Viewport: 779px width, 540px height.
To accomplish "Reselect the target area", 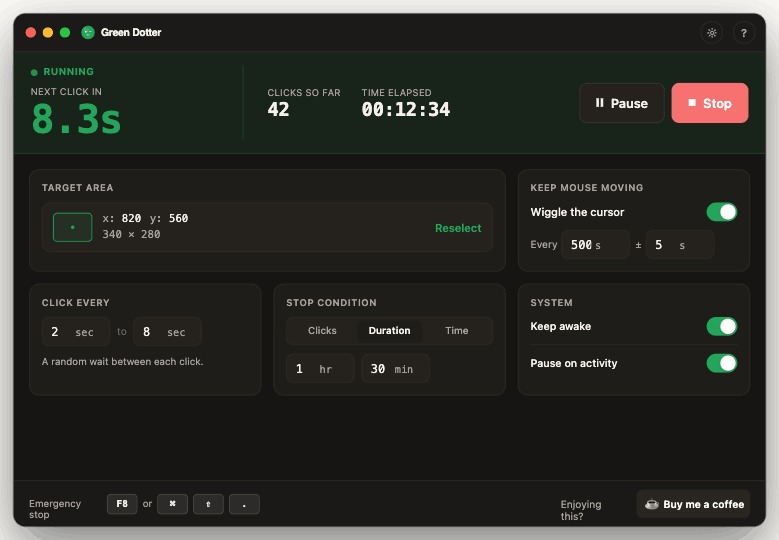I will click(458, 228).
